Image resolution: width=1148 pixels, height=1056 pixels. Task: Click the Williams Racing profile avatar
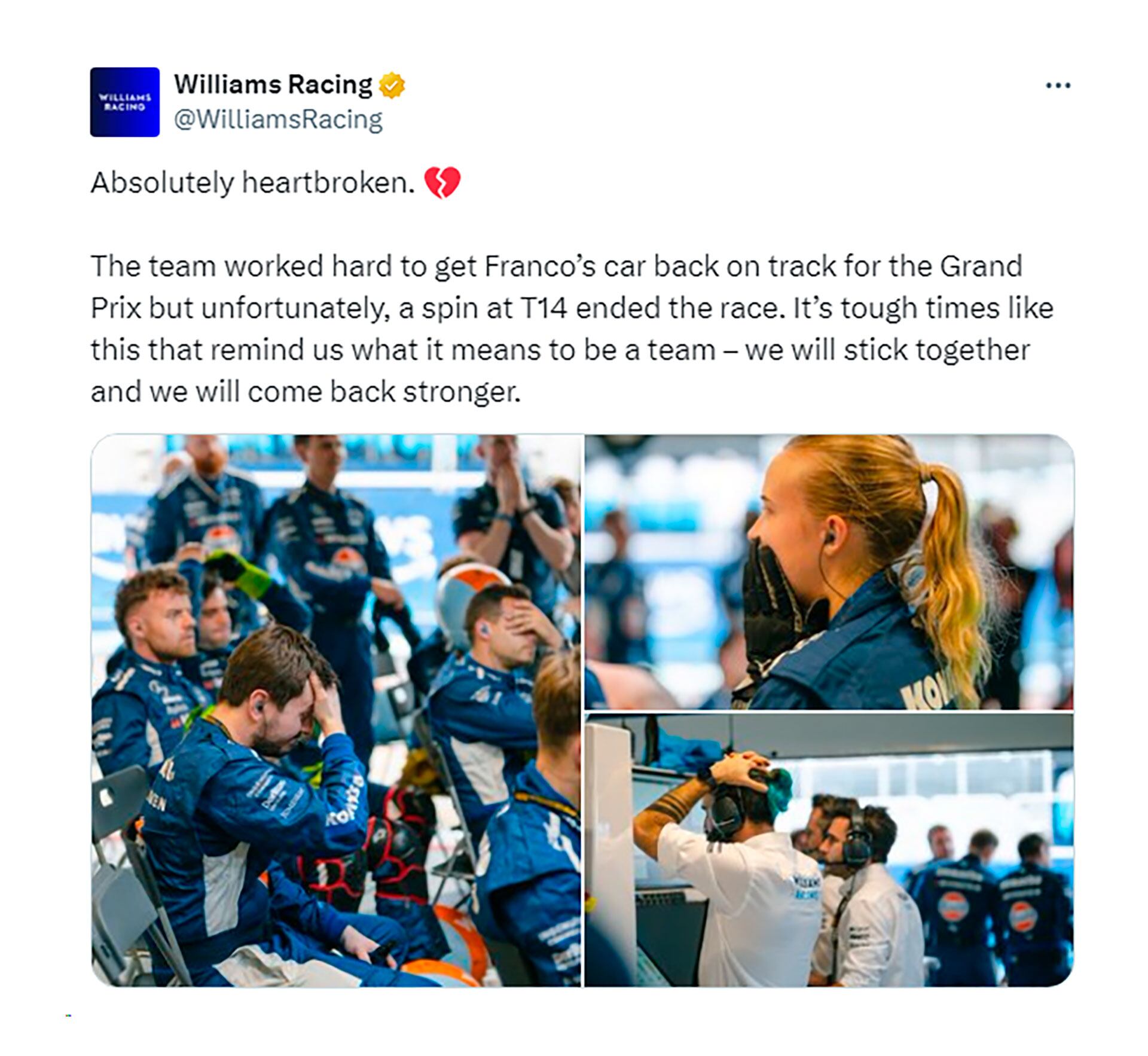click(125, 102)
